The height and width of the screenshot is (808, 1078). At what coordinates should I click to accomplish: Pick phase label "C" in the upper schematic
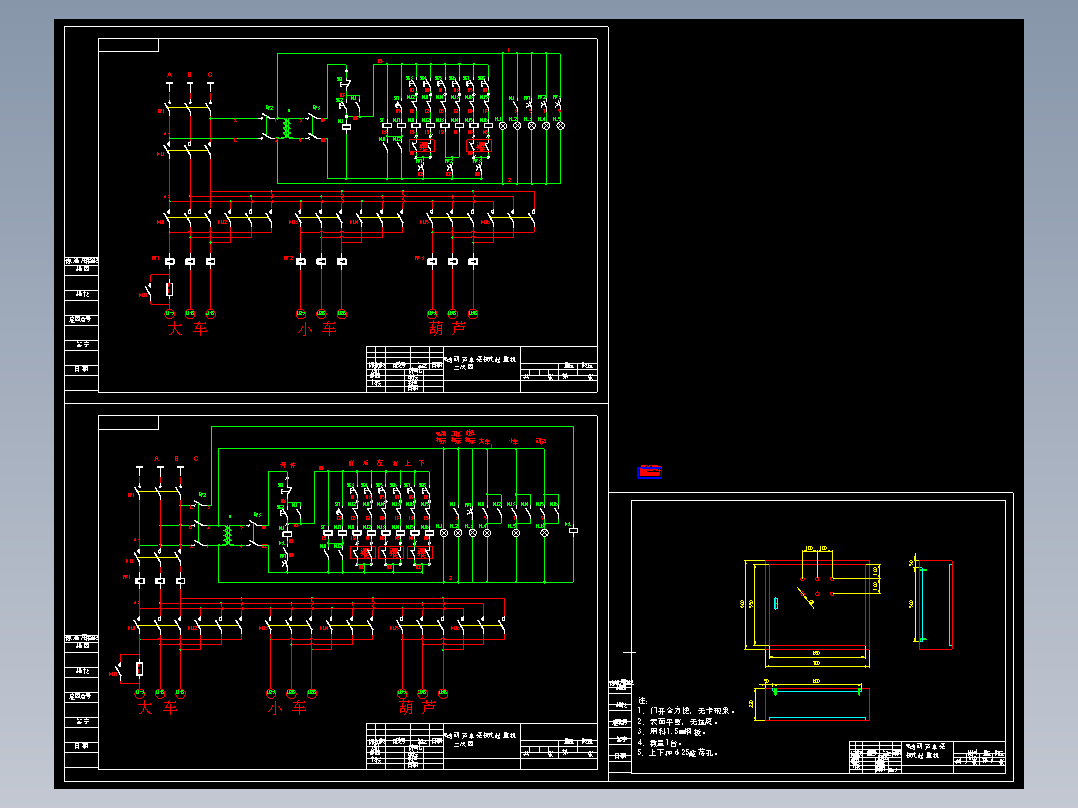(210, 75)
